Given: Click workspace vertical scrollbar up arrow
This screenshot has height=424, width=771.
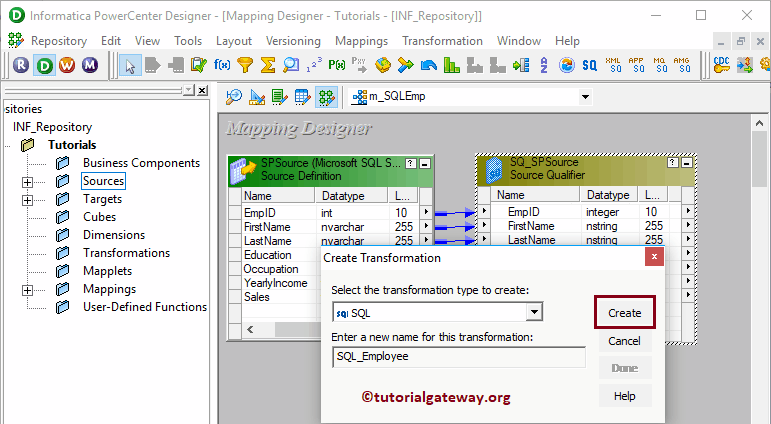Looking at the screenshot, I should click(760, 123).
